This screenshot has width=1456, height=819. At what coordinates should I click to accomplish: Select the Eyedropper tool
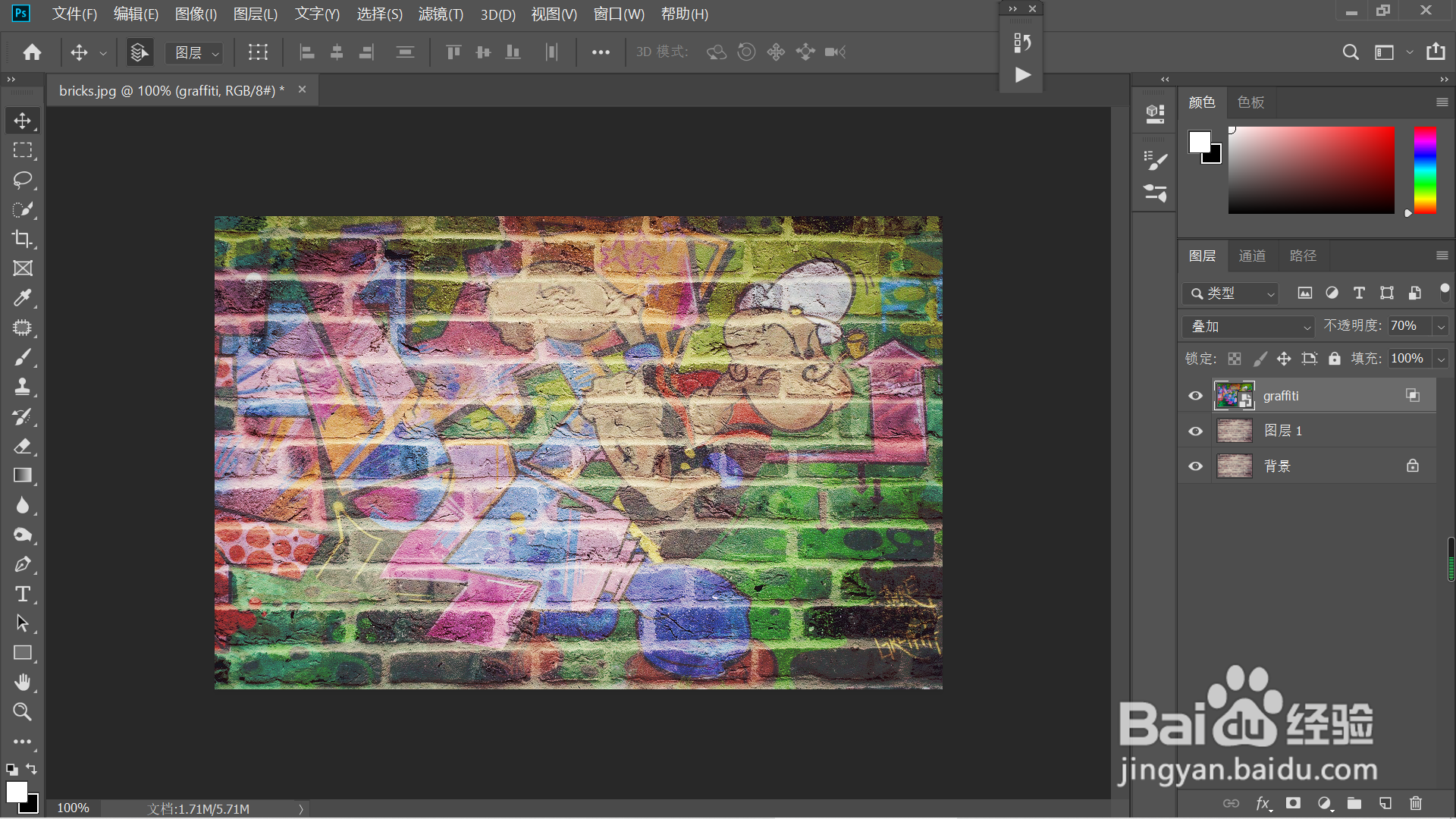(x=23, y=298)
